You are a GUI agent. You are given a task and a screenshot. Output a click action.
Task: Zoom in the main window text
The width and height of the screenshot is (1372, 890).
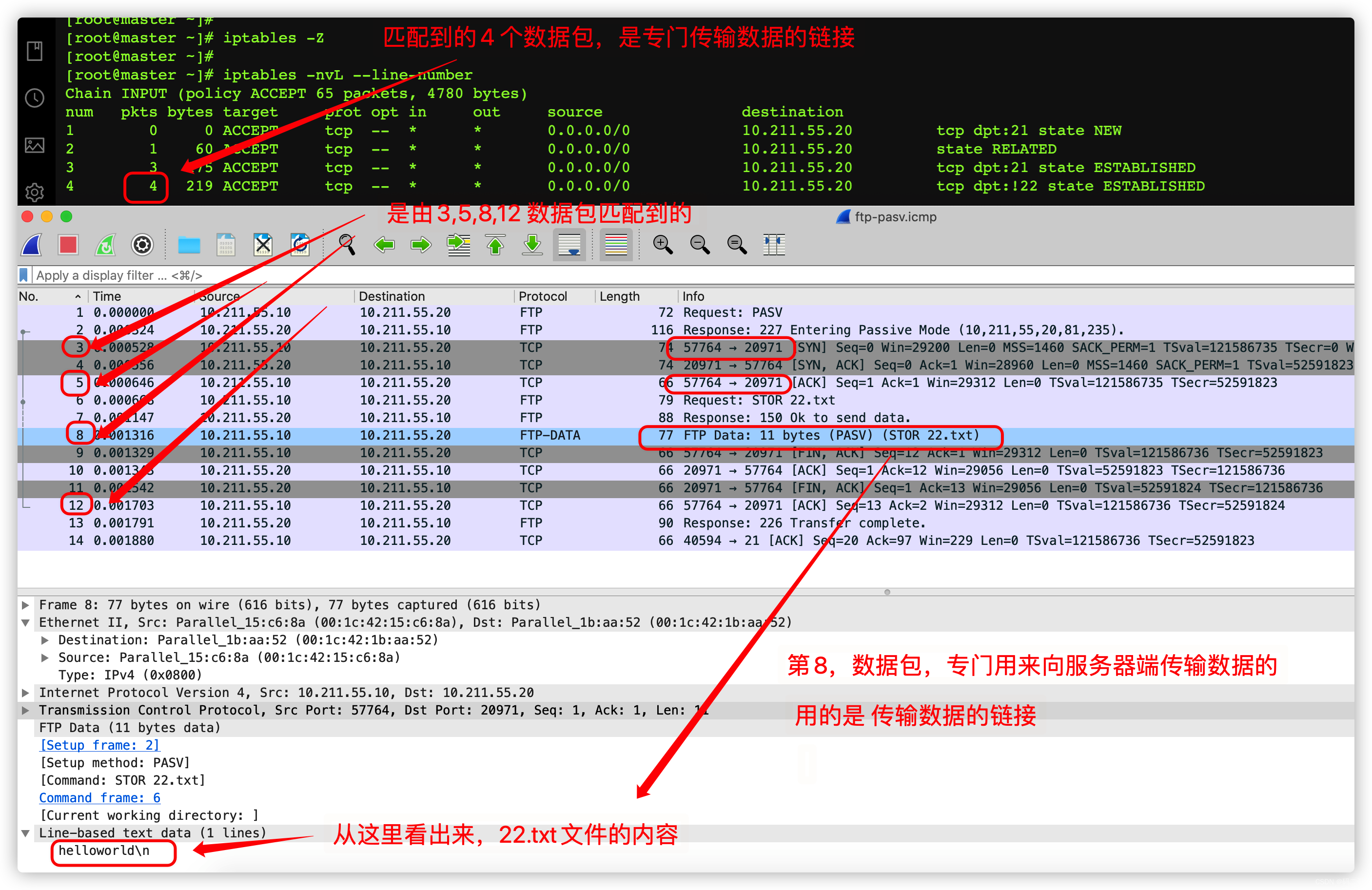(x=663, y=245)
